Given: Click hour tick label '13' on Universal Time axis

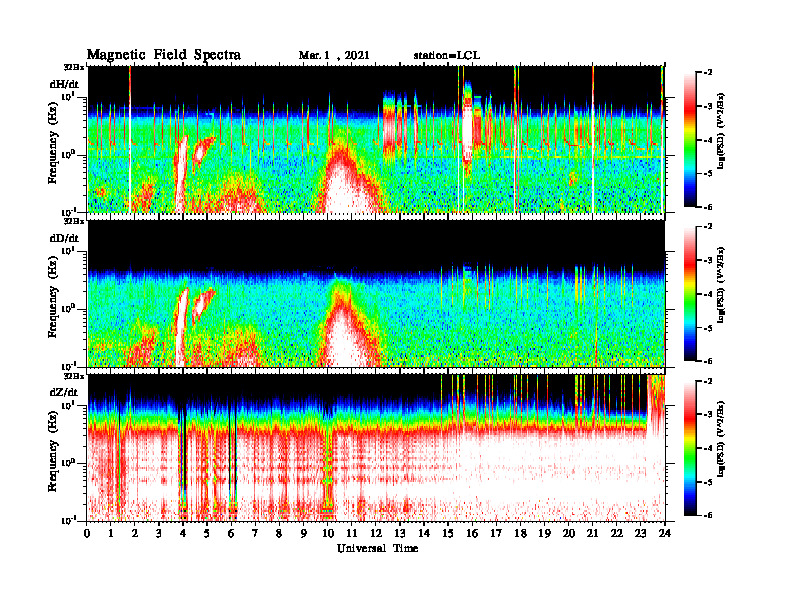Looking at the screenshot, I should [400, 533].
